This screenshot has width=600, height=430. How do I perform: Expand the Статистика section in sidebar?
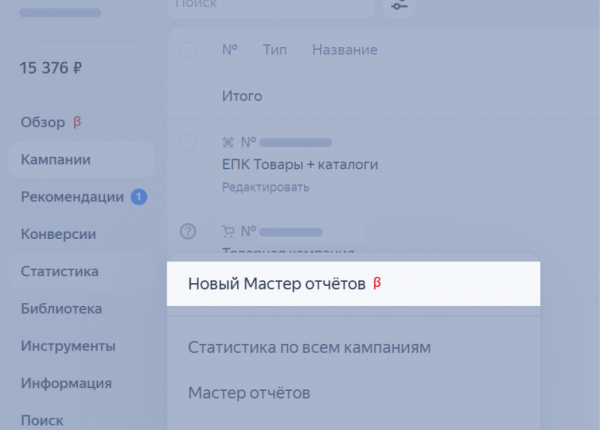click(60, 271)
